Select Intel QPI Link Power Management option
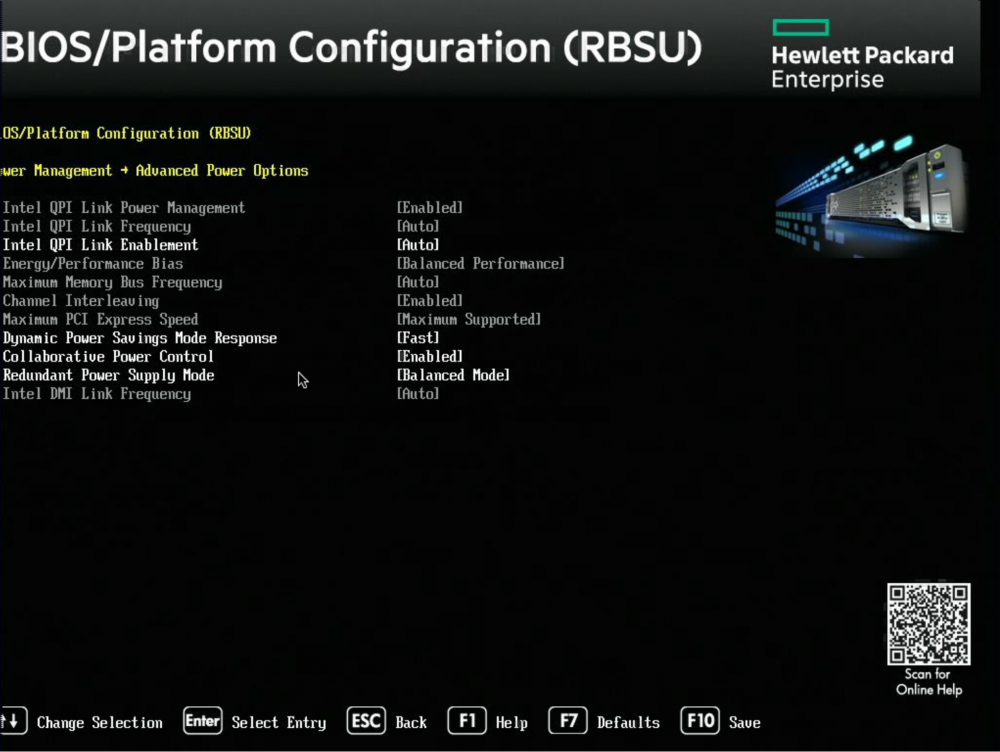This screenshot has height=752, width=1000. coord(124,208)
